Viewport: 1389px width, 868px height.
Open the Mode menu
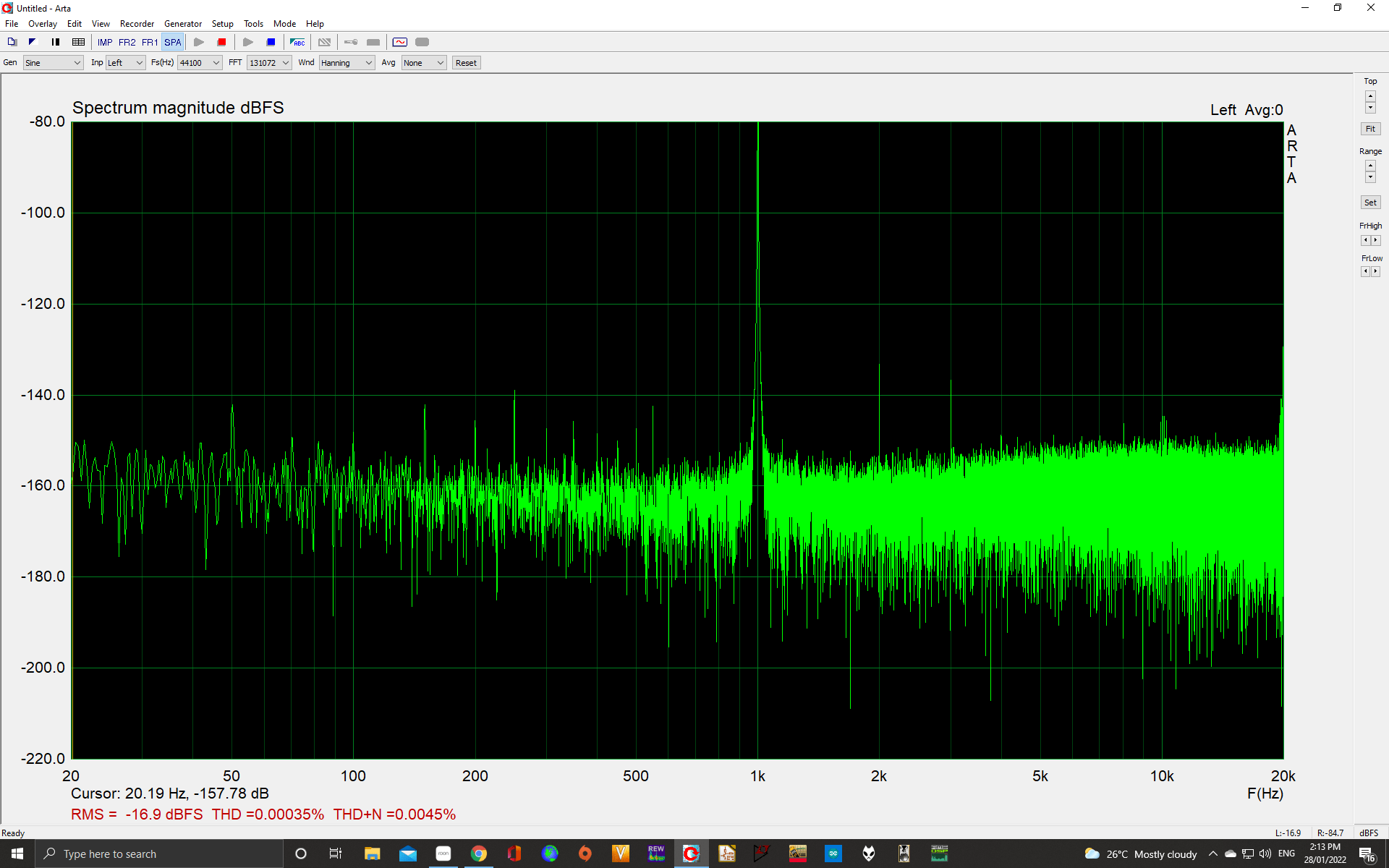coord(284,24)
